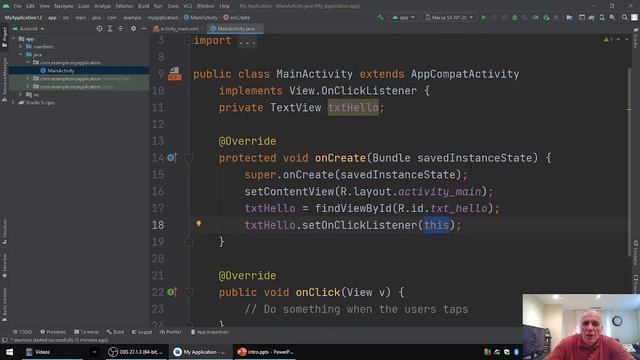The height and width of the screenshot is (360, 640).
Task: Collapse the app module in project tree
Action: [14, 39]
